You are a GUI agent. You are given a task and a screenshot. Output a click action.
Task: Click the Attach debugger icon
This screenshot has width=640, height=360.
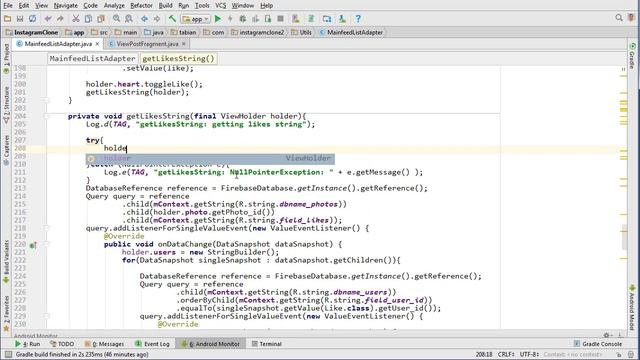tap(268, 19)
